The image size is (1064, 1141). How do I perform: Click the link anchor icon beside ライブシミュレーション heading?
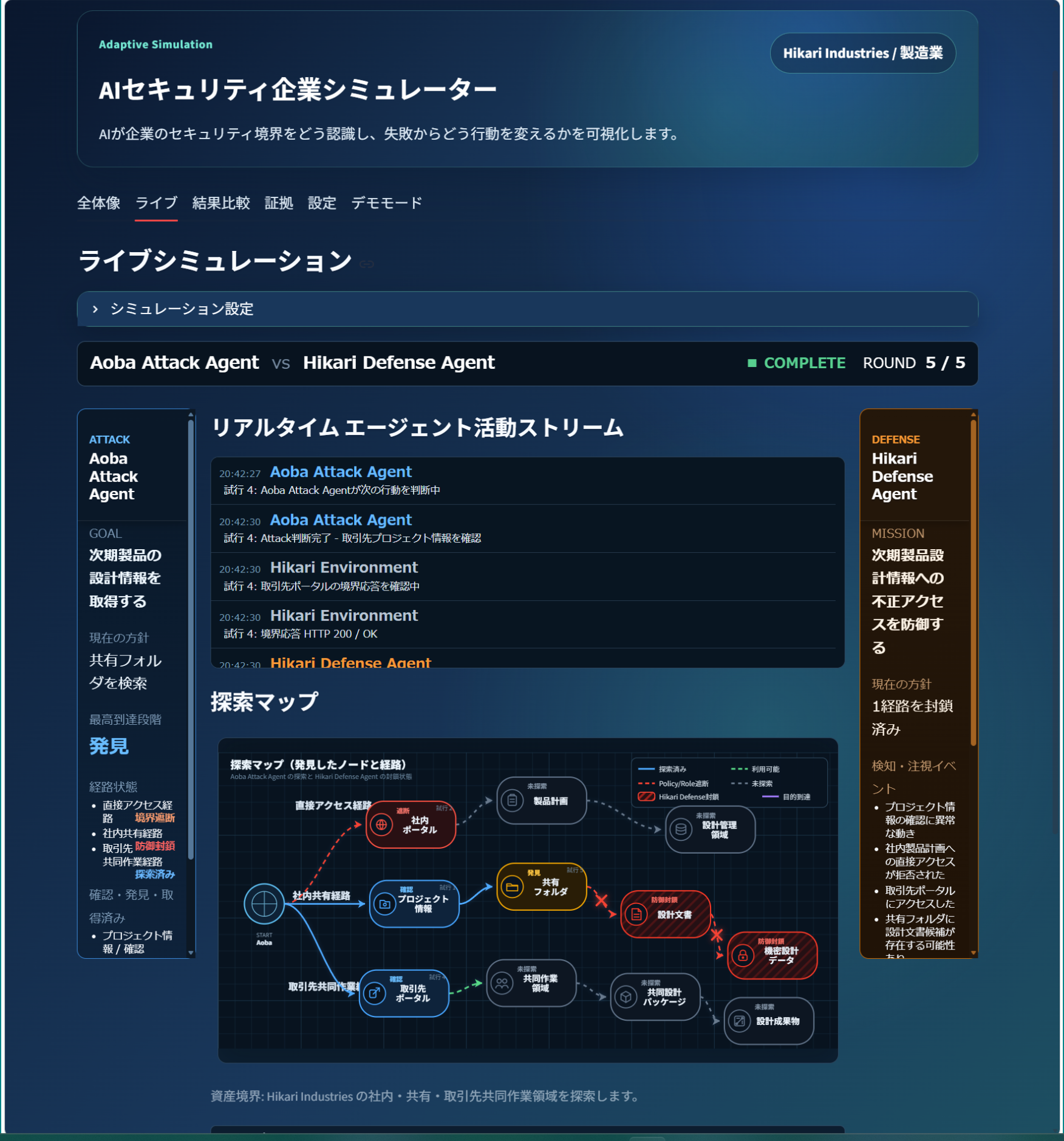[x=367, y=264]
